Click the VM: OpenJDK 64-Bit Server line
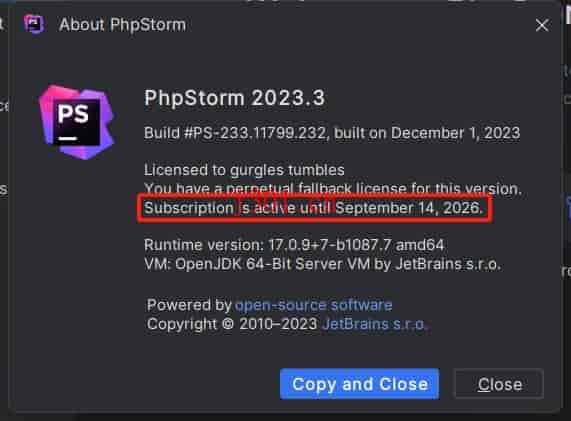The image size is (571, 421). click(x=322, y=264)
